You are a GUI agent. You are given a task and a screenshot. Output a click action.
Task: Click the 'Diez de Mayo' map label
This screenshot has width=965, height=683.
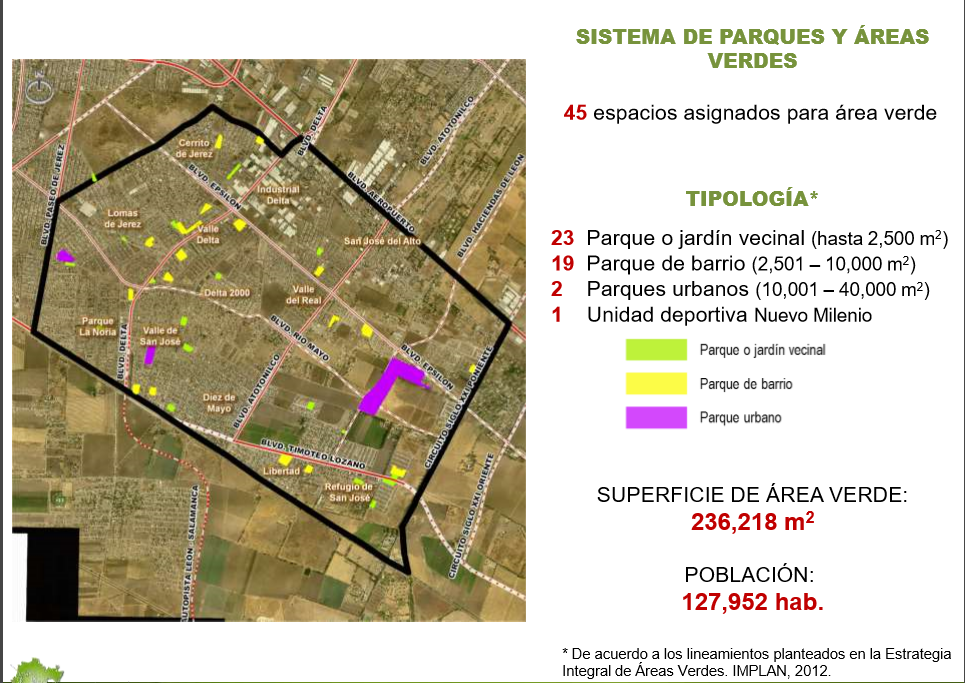(218, 403)
